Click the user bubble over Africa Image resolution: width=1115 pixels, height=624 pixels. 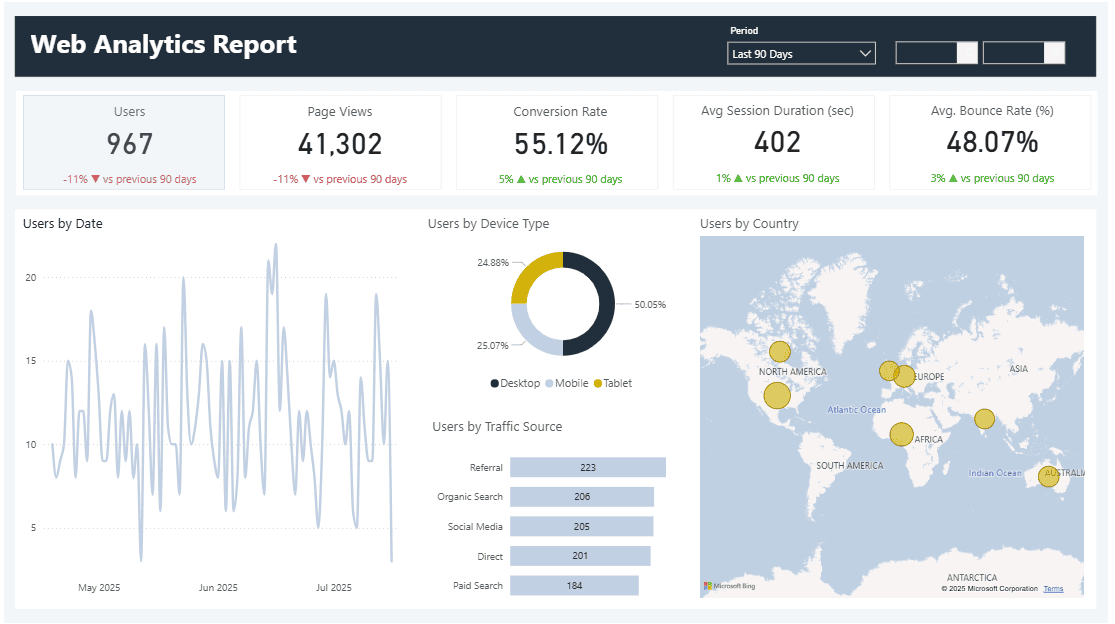click(x=901, y=434)
